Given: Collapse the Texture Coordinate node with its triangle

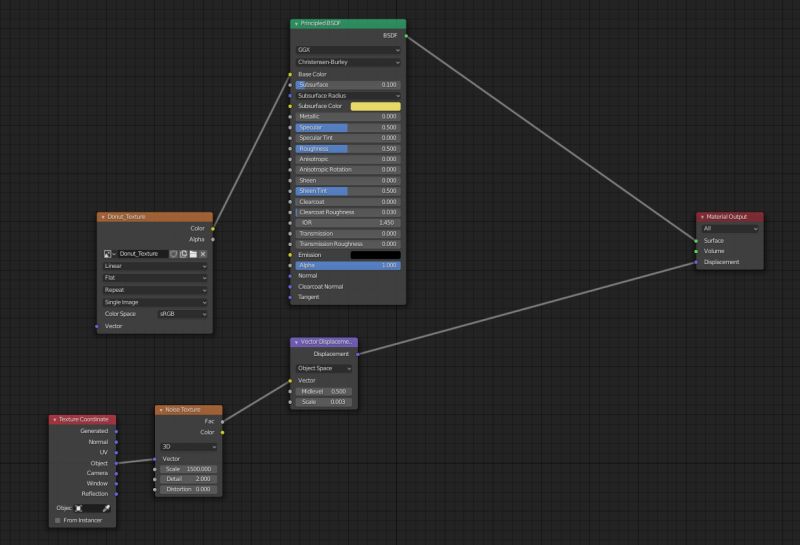Looking at the screenshot, I should pos(55,419).
